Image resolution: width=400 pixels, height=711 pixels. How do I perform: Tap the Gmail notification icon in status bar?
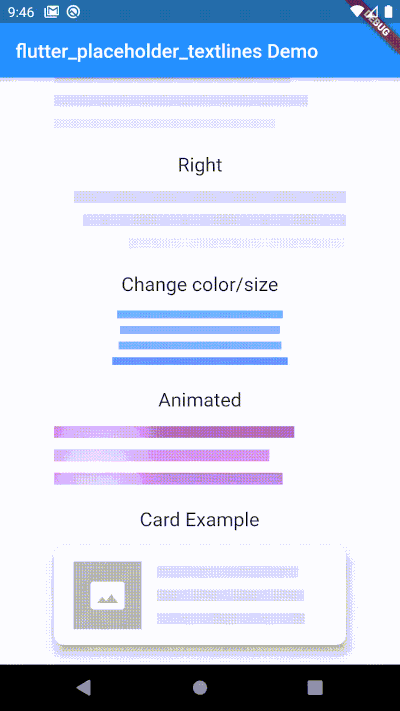coord(51,12)
